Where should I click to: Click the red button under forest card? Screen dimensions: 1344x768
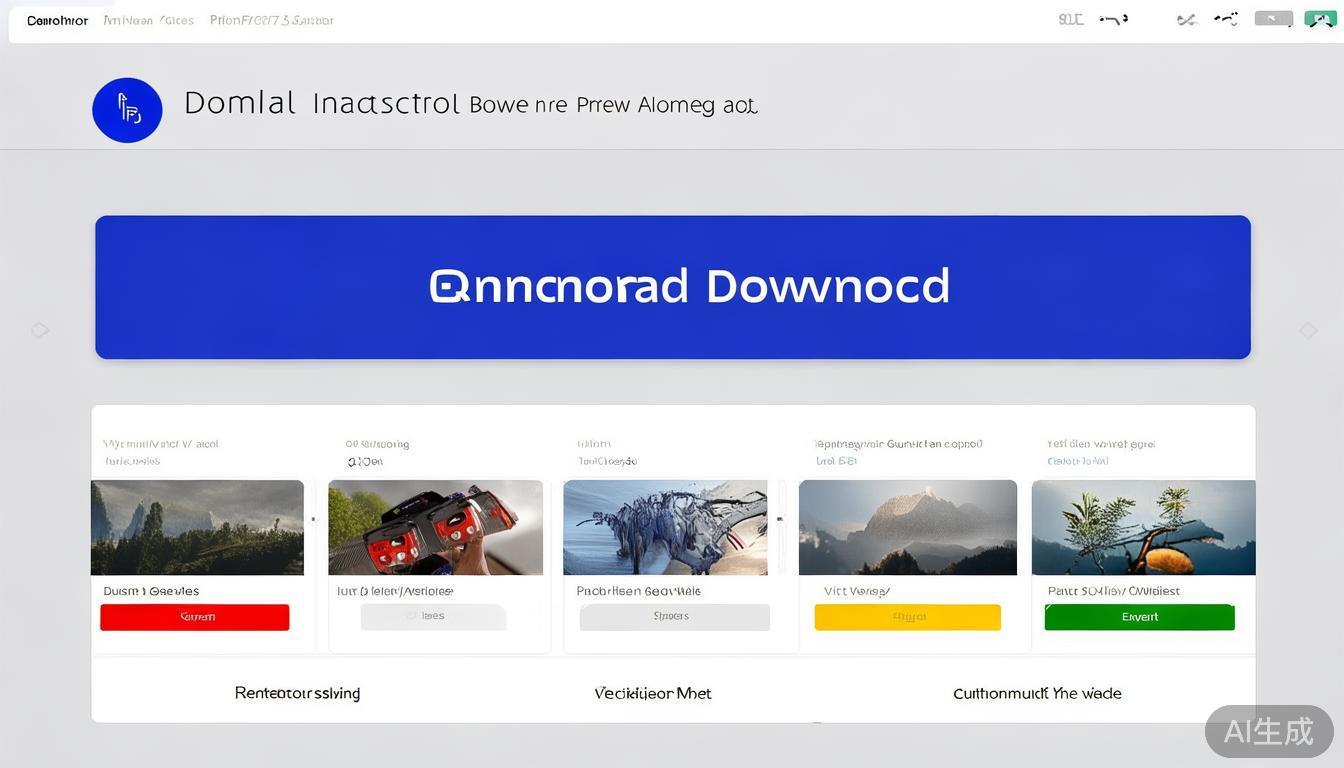195,617
